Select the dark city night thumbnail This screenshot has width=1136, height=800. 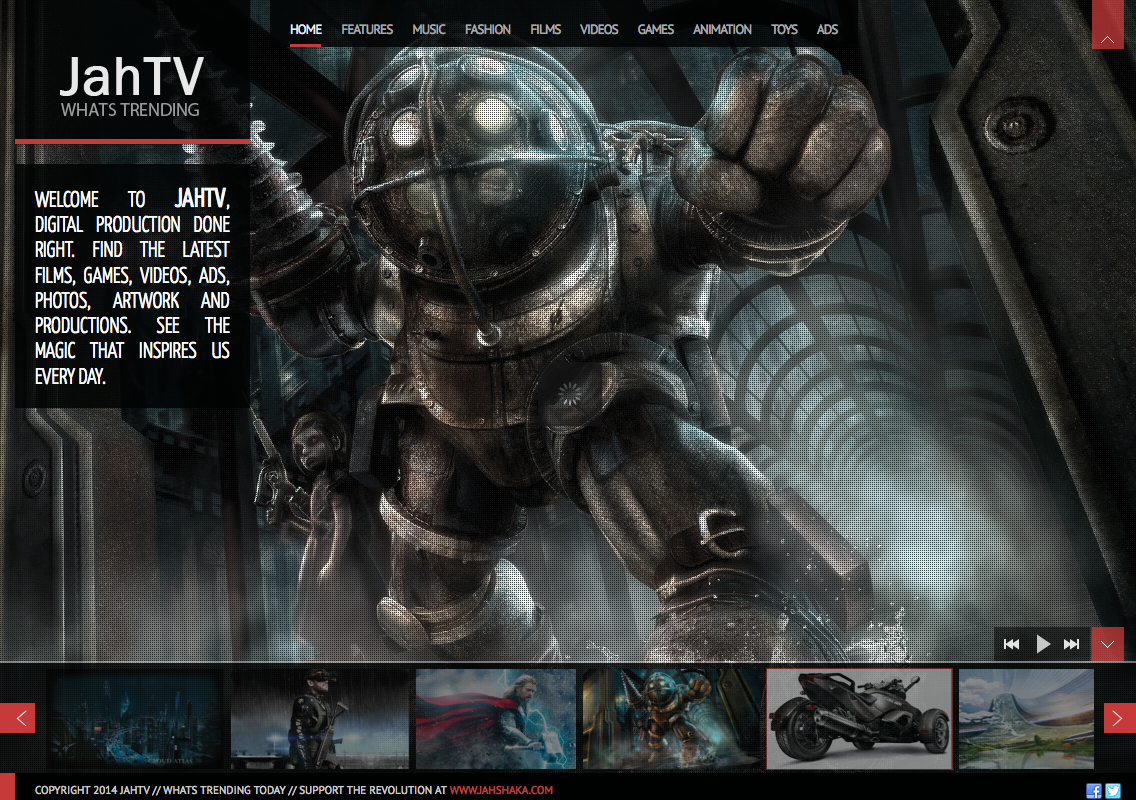[x=135, y=719]
